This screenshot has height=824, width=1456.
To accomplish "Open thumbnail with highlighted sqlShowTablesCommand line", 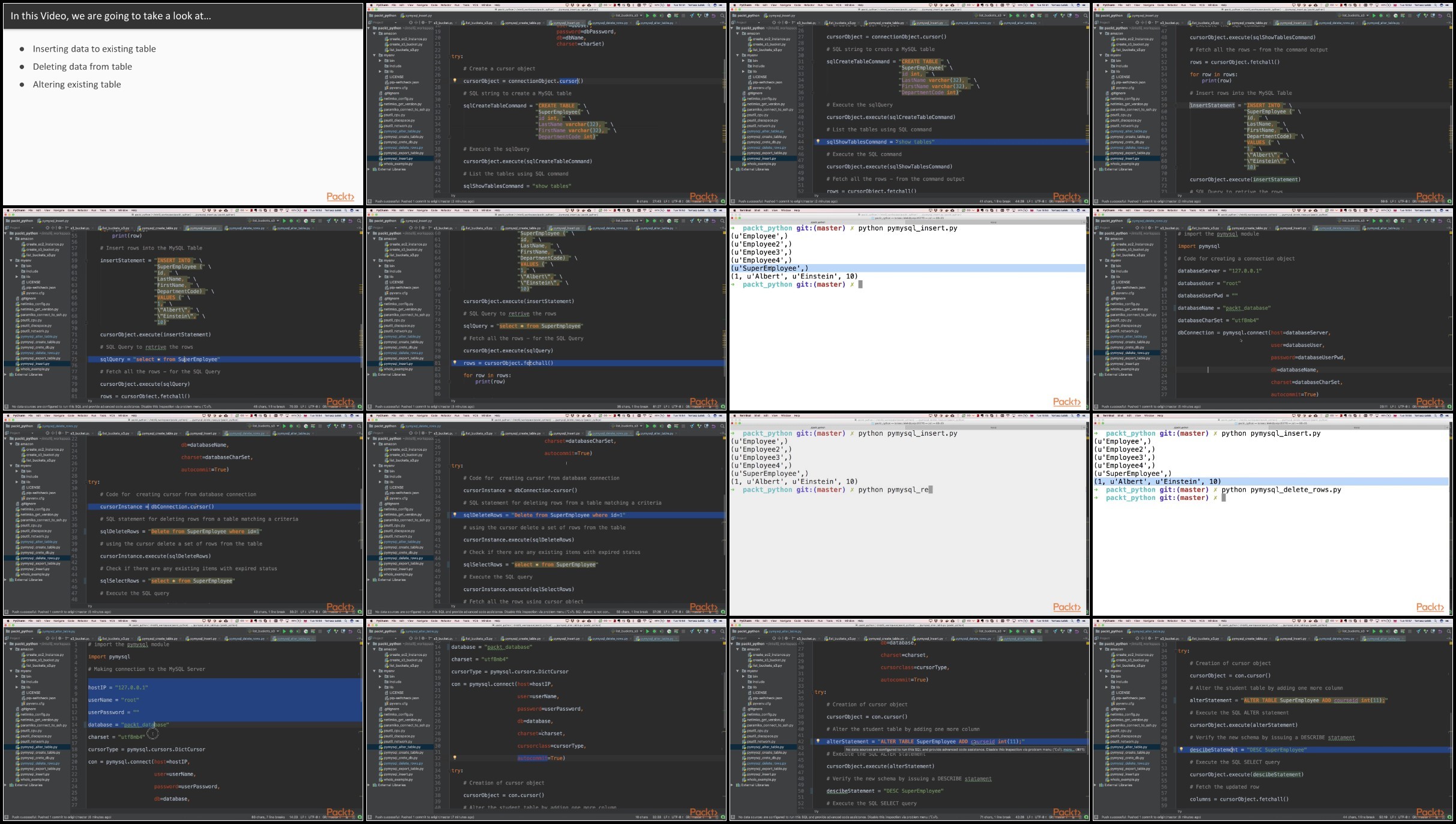I will [x=910, y=104].
